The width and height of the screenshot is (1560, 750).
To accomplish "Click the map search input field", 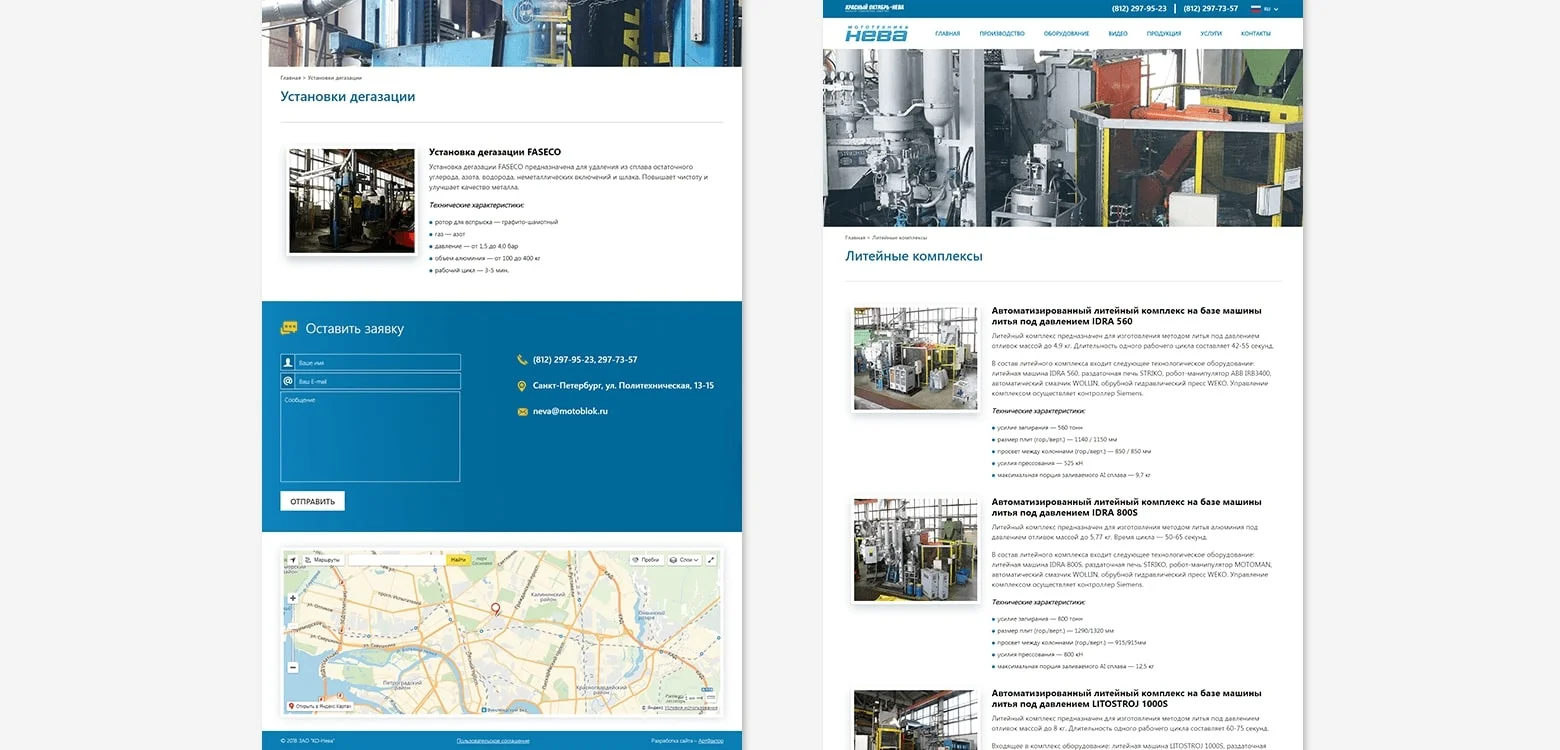I will pyautogui.click(x=396, y=560).
